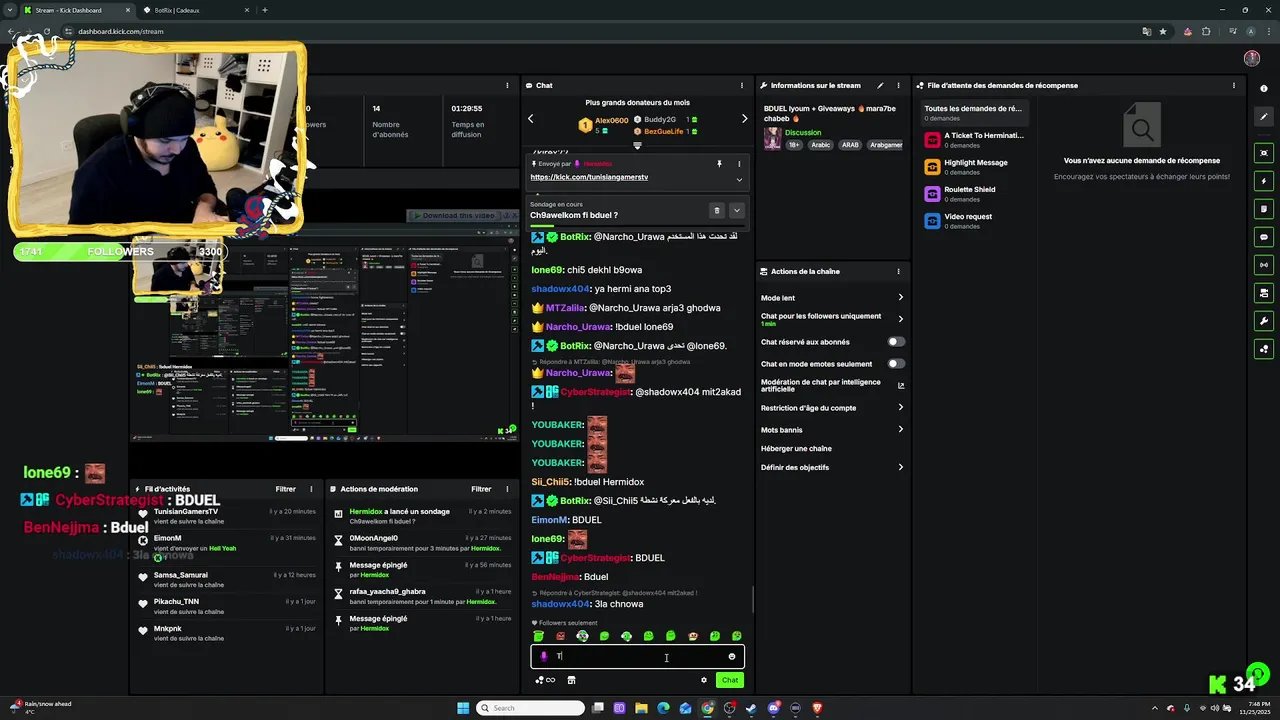Click Discord icon in Windows taskbar
Image resolution: width=1280 pixels, height=720 pixels.
773,708
